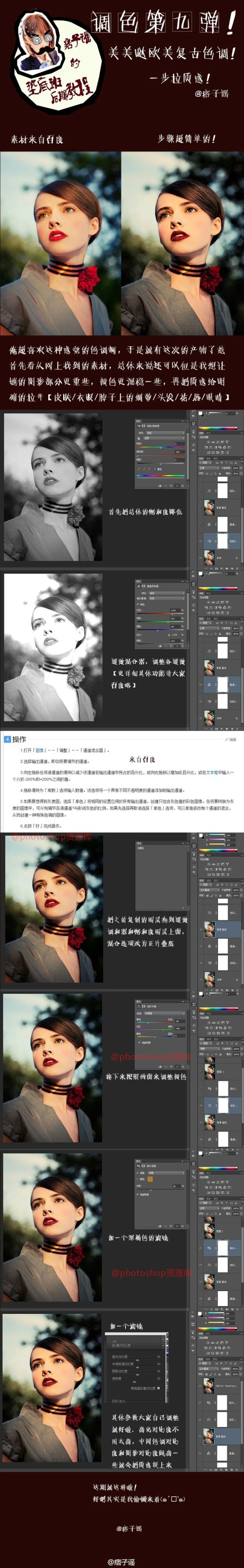Image resolution: width=244 pixels, height=1568 pixels.
Task: Hide photo filter layer in final step panel
Action: coord(200,1403)
